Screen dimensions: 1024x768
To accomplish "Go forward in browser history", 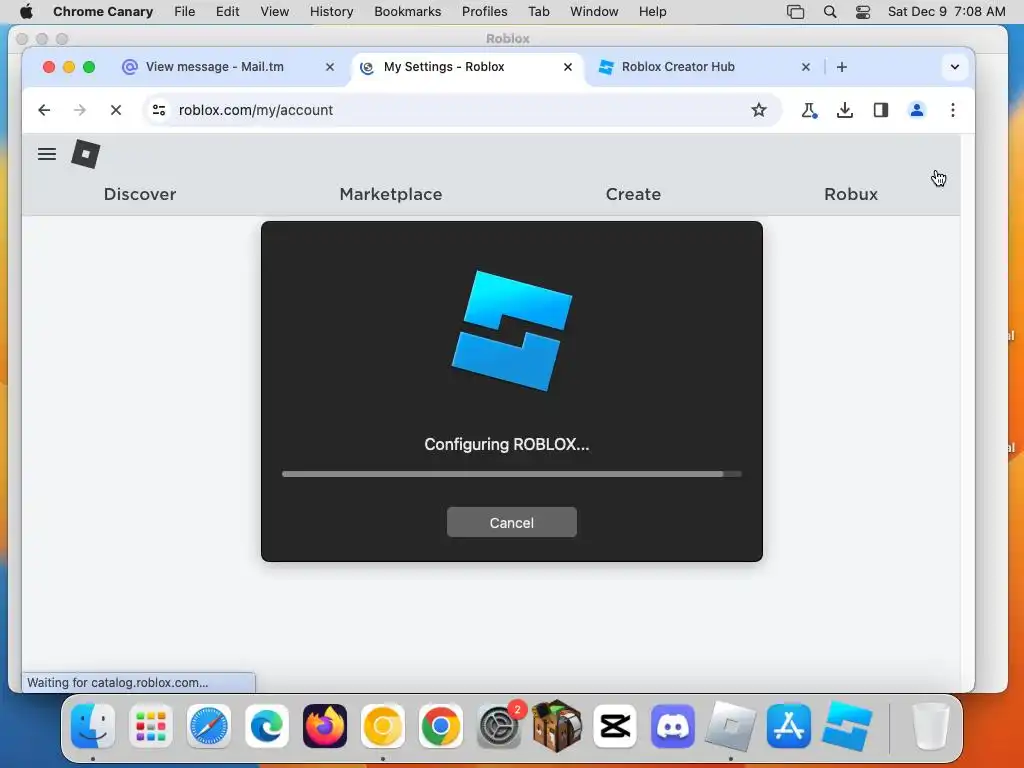I will [80, 110].
